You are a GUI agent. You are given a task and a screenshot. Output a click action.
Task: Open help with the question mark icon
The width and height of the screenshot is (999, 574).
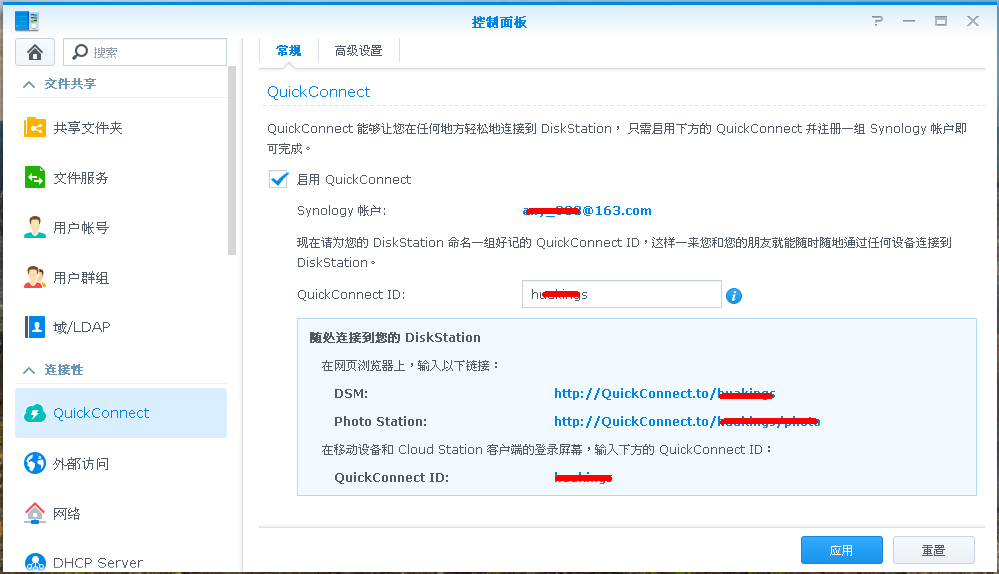coord(878,21)
